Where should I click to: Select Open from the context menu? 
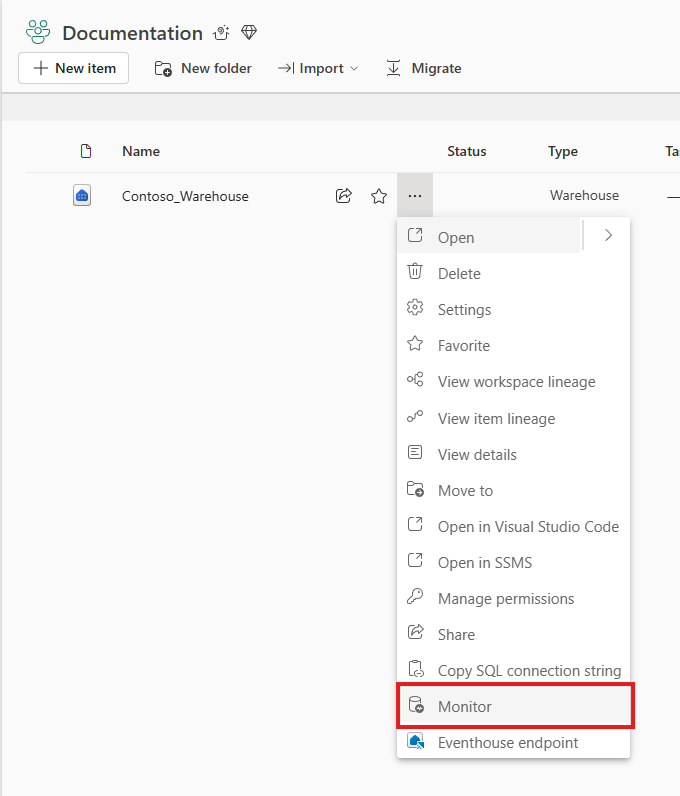click(489, 237)
